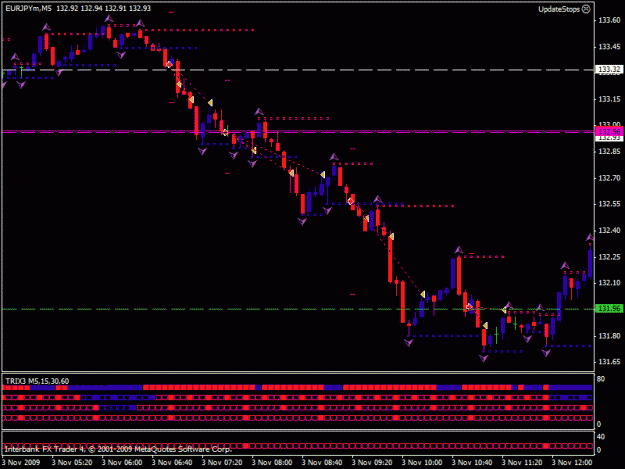The height and width of the screenshot is (469, 625).
Task: Click the 3 Nov 08:40 time label
Action: click(322, 463)
